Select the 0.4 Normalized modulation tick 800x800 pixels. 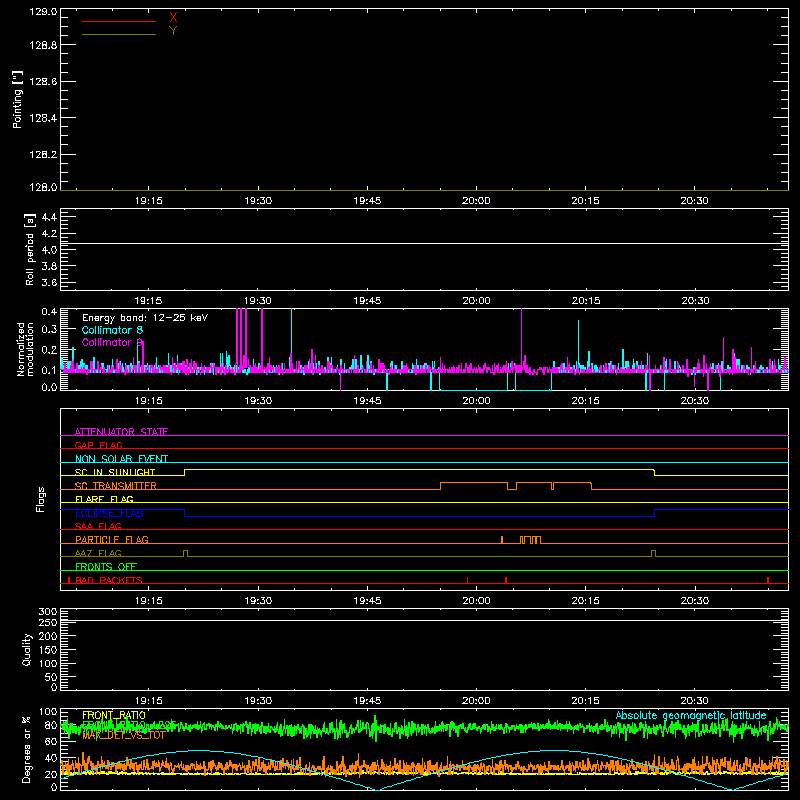[x=49, y=312]
